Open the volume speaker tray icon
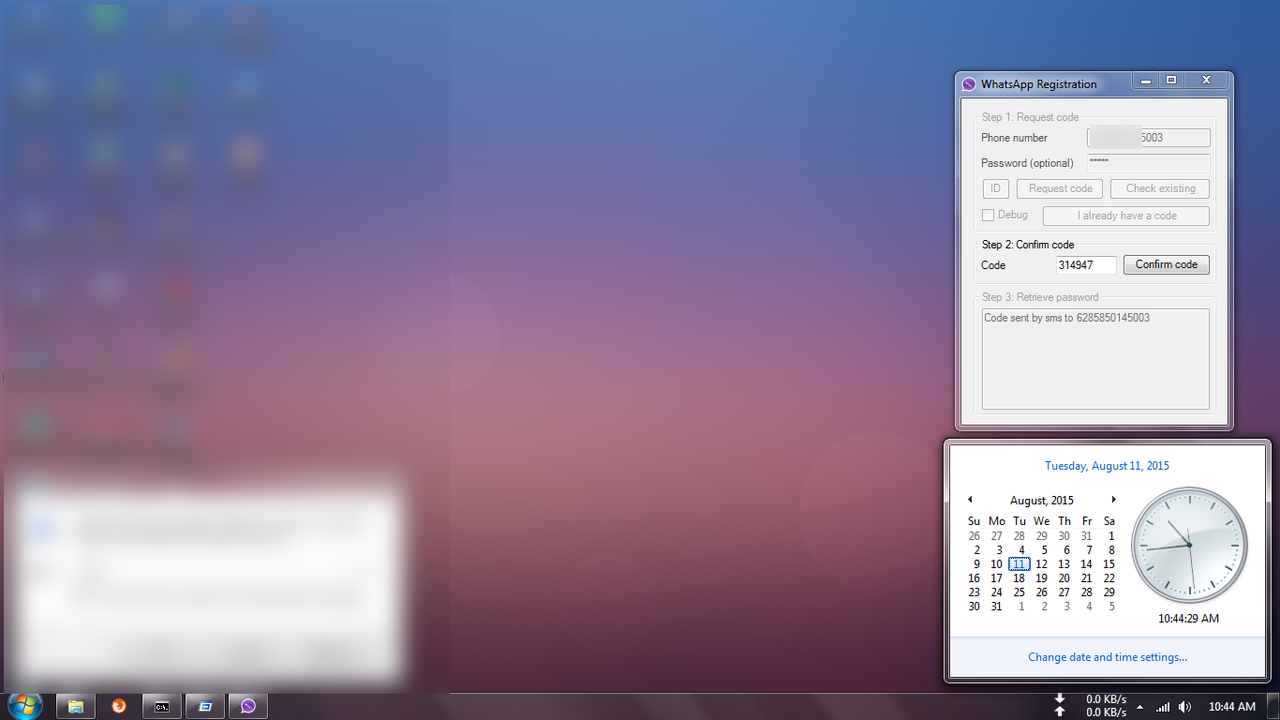Viewport: 1280px width, 720px height. click(1185, 707)
